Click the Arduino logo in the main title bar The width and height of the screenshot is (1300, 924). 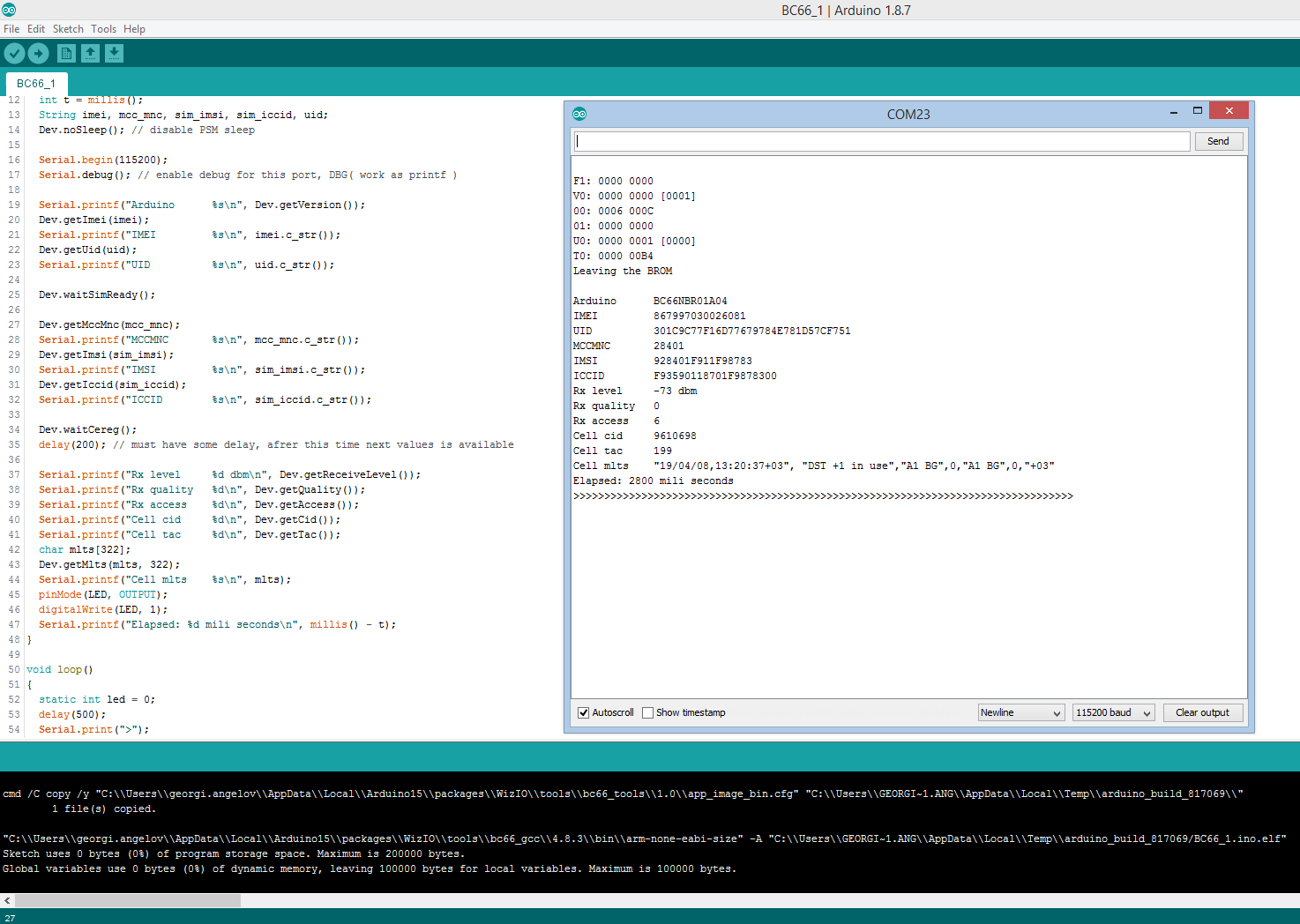click(8, 10)
